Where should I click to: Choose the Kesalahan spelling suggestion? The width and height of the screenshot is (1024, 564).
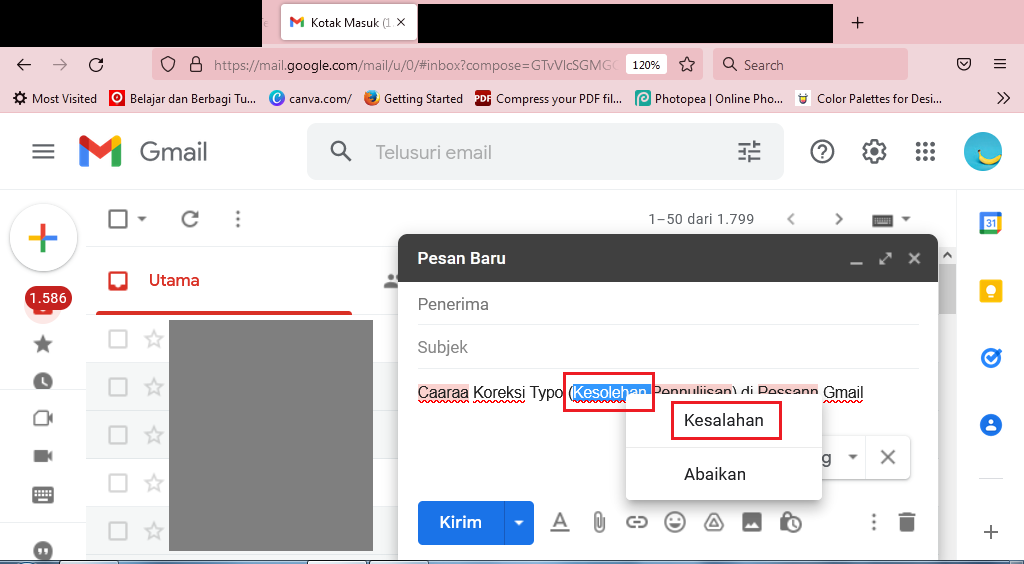tap(724, 420)
